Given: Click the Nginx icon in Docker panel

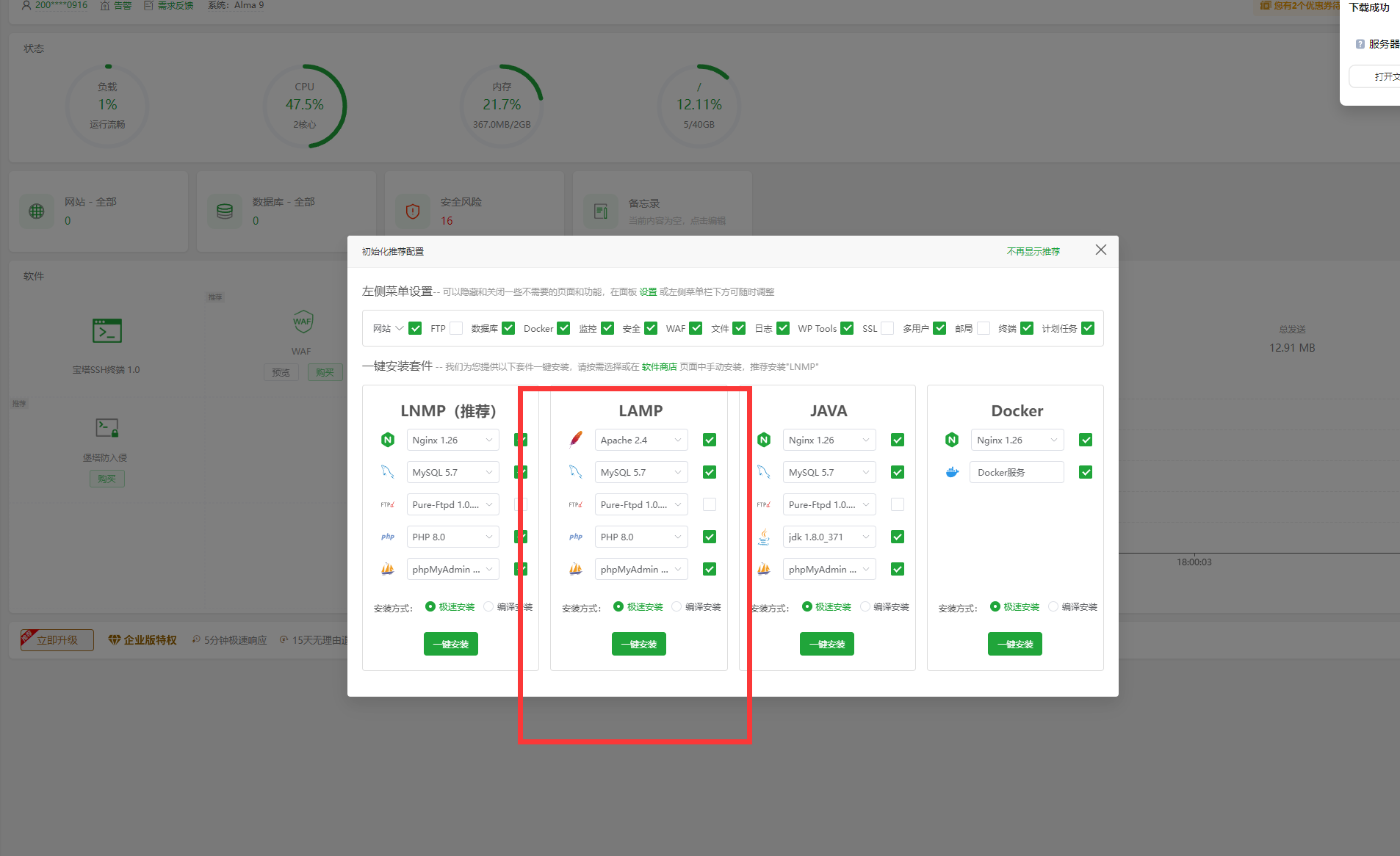Looking at the screenshot, I should pyautogui.click(x=952, y=440).
